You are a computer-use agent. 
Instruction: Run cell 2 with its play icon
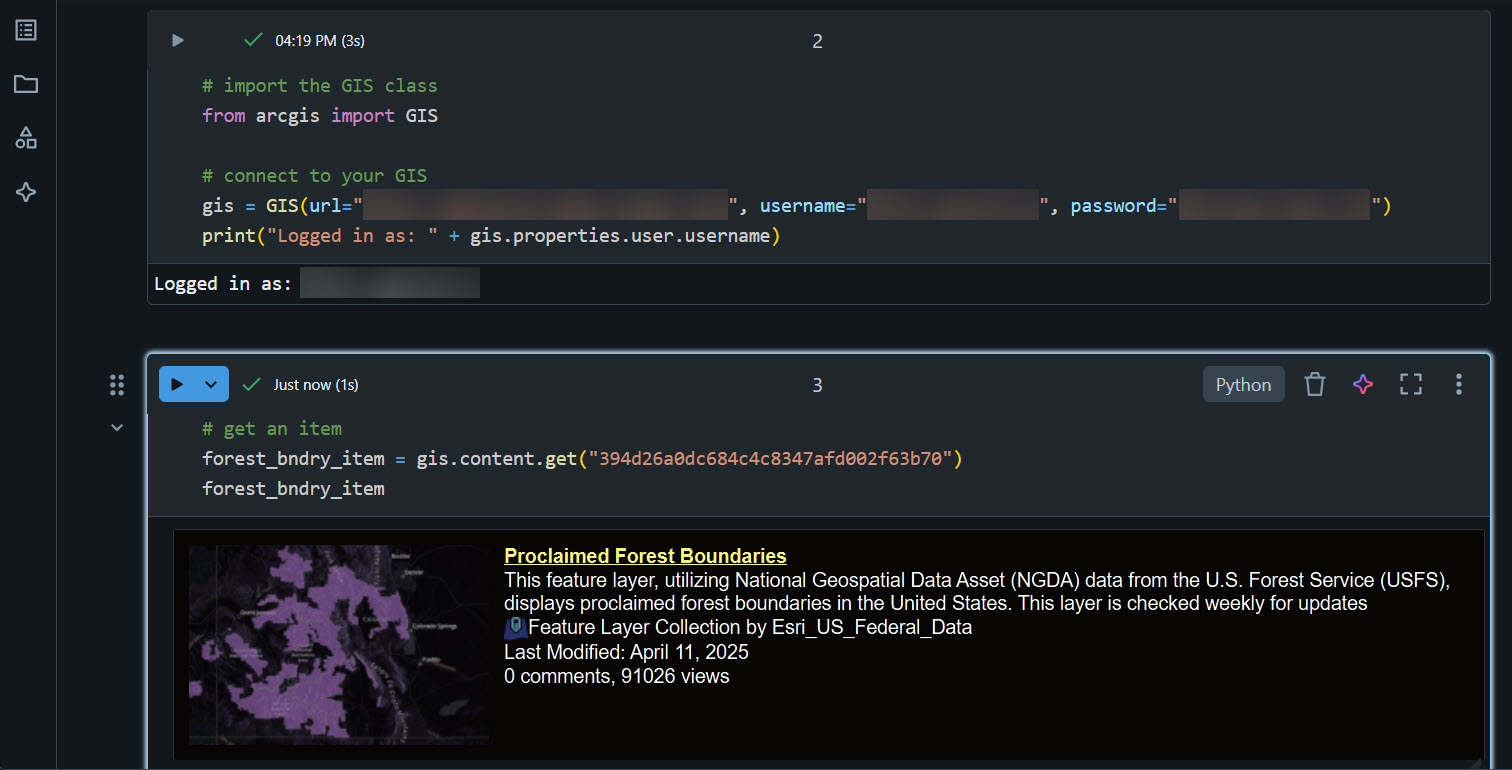click(178, 41)
